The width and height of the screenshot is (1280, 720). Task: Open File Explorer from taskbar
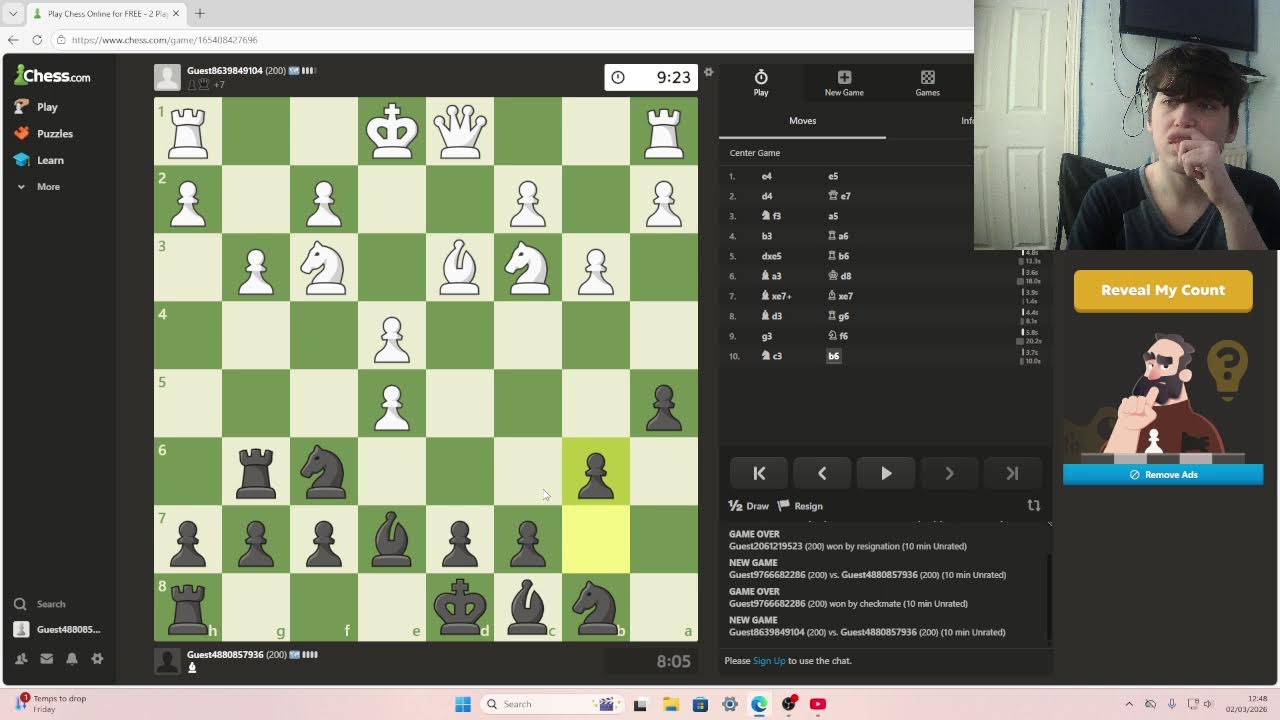click(670, 704)
